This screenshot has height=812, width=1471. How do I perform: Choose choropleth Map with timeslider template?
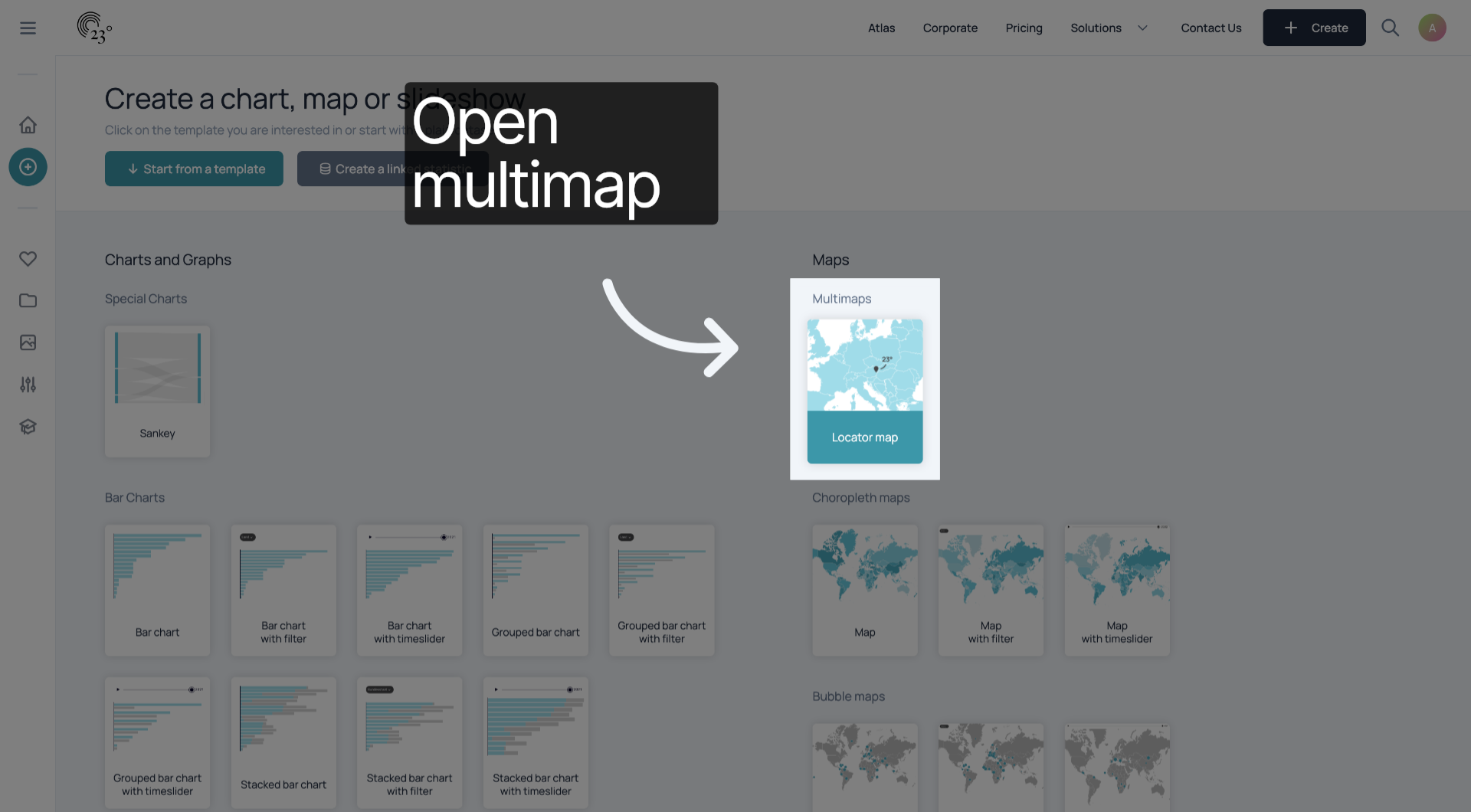1117,590
